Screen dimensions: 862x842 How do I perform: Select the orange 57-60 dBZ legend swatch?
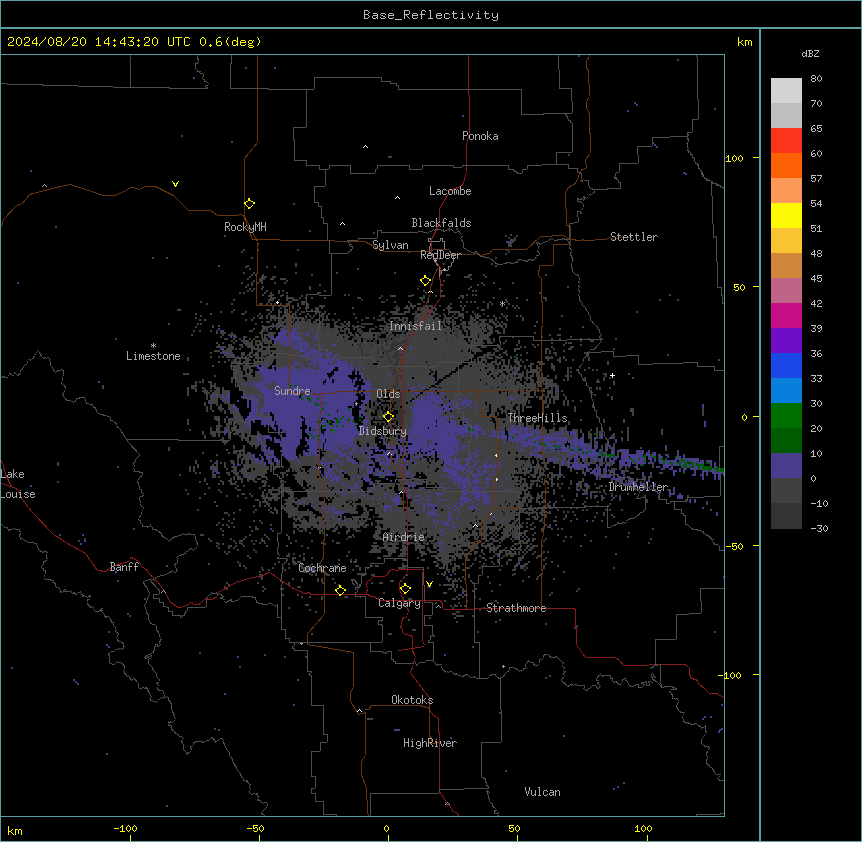pos(786,165)
